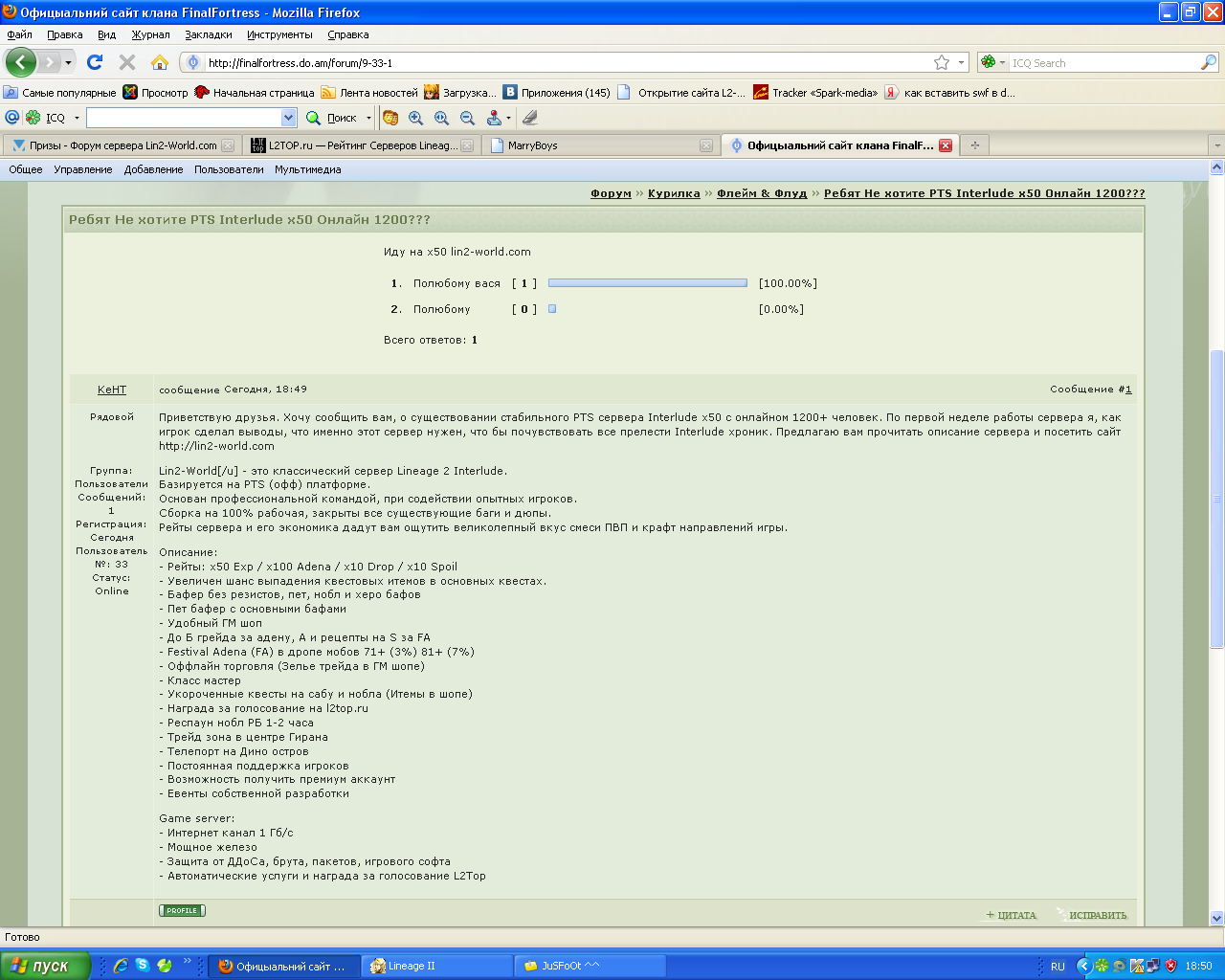This screenshot has height=980, width=1225.
Task: Click the zoom reset magnifier icon
Action: pos(442,118)
